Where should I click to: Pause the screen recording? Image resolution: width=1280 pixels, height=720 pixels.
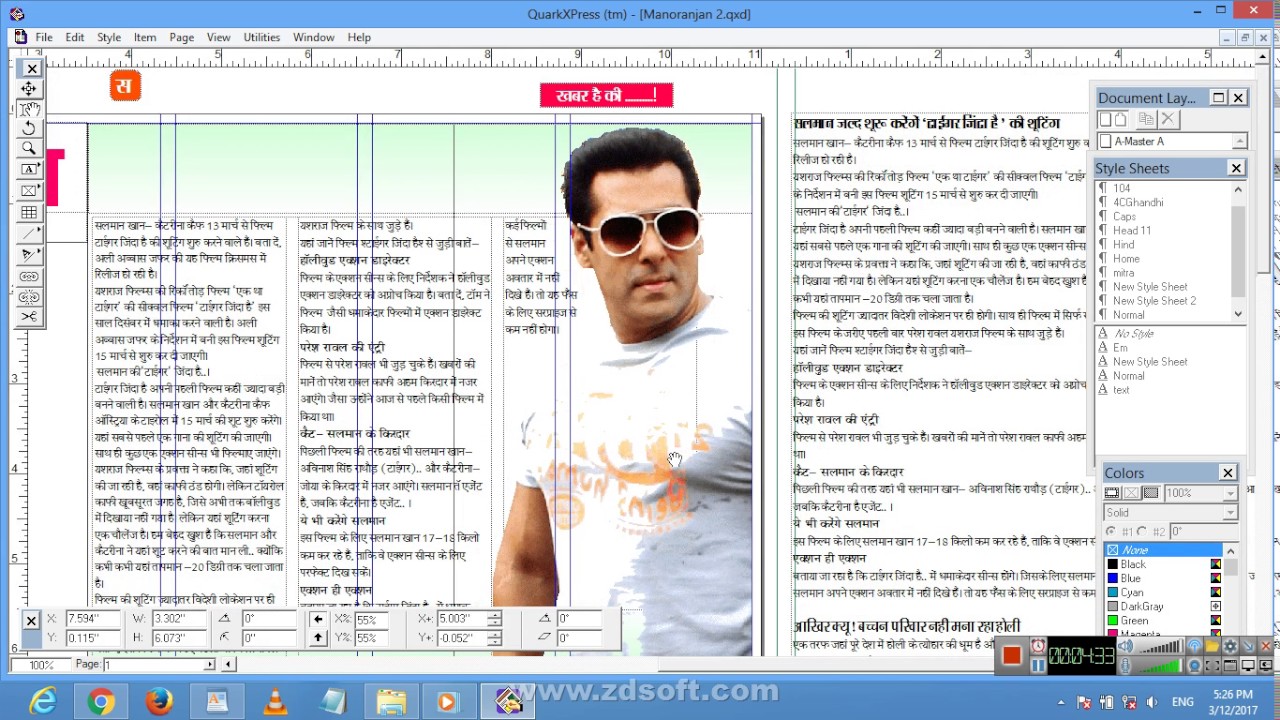coord(1038,665)
